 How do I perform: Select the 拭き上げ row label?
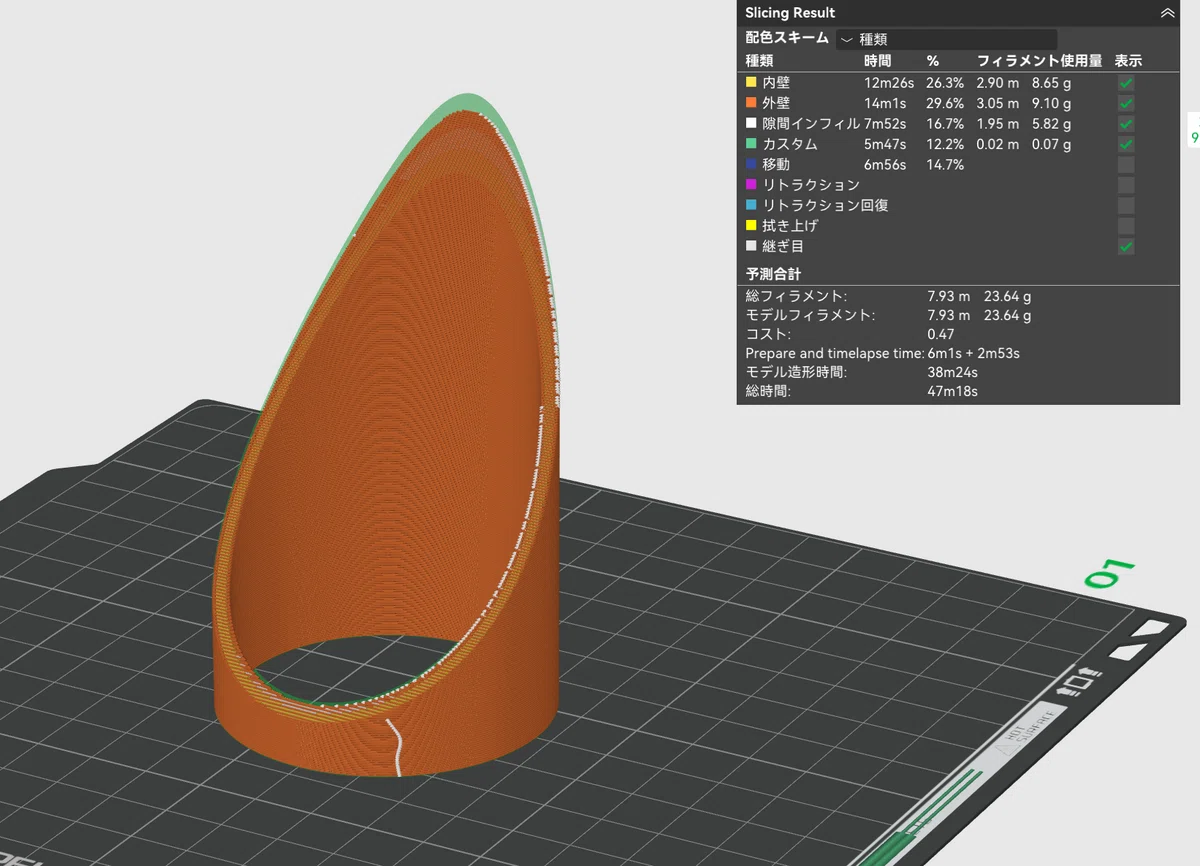[790, 226]
